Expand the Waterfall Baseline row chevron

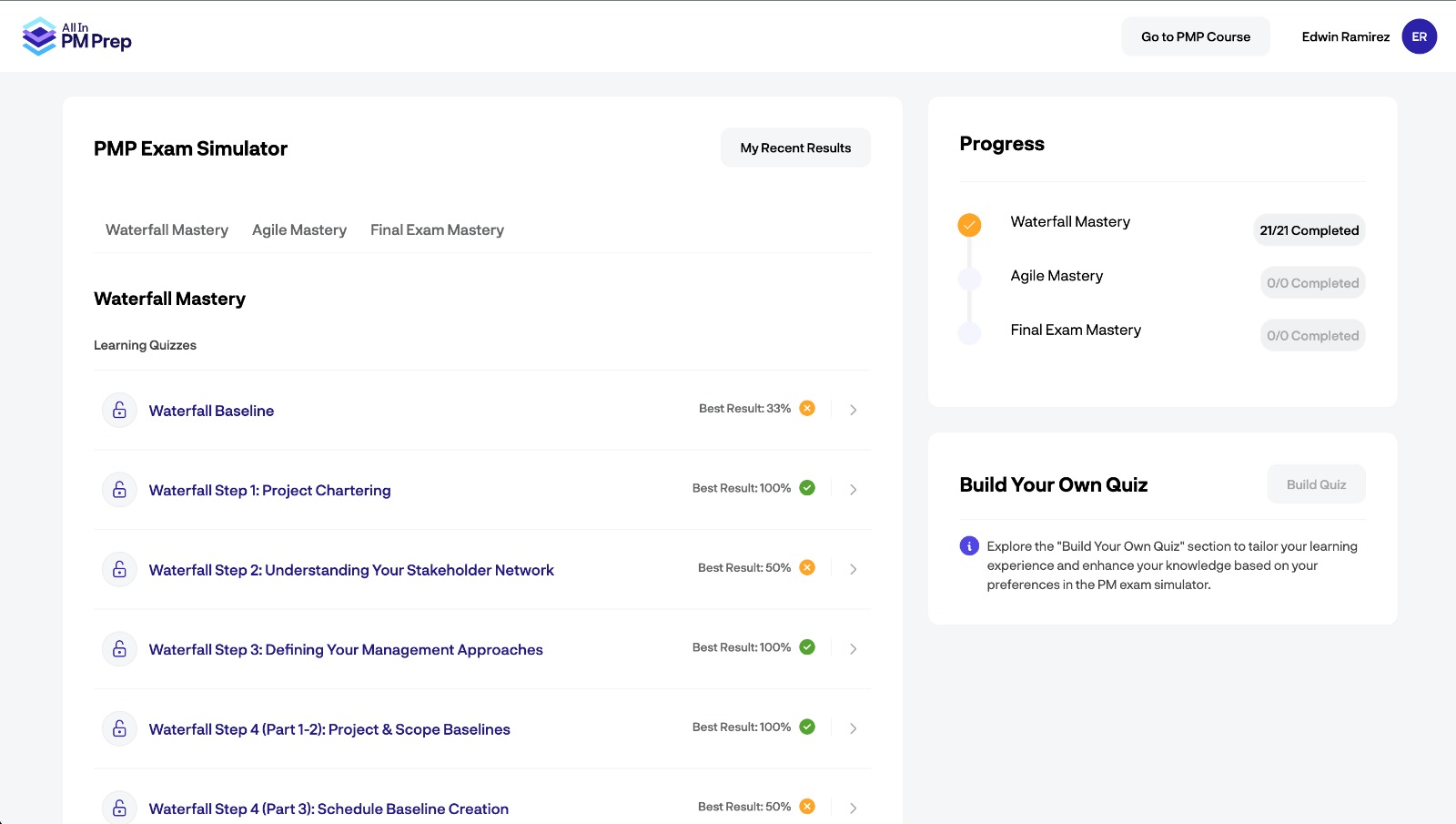coord(853,410)
